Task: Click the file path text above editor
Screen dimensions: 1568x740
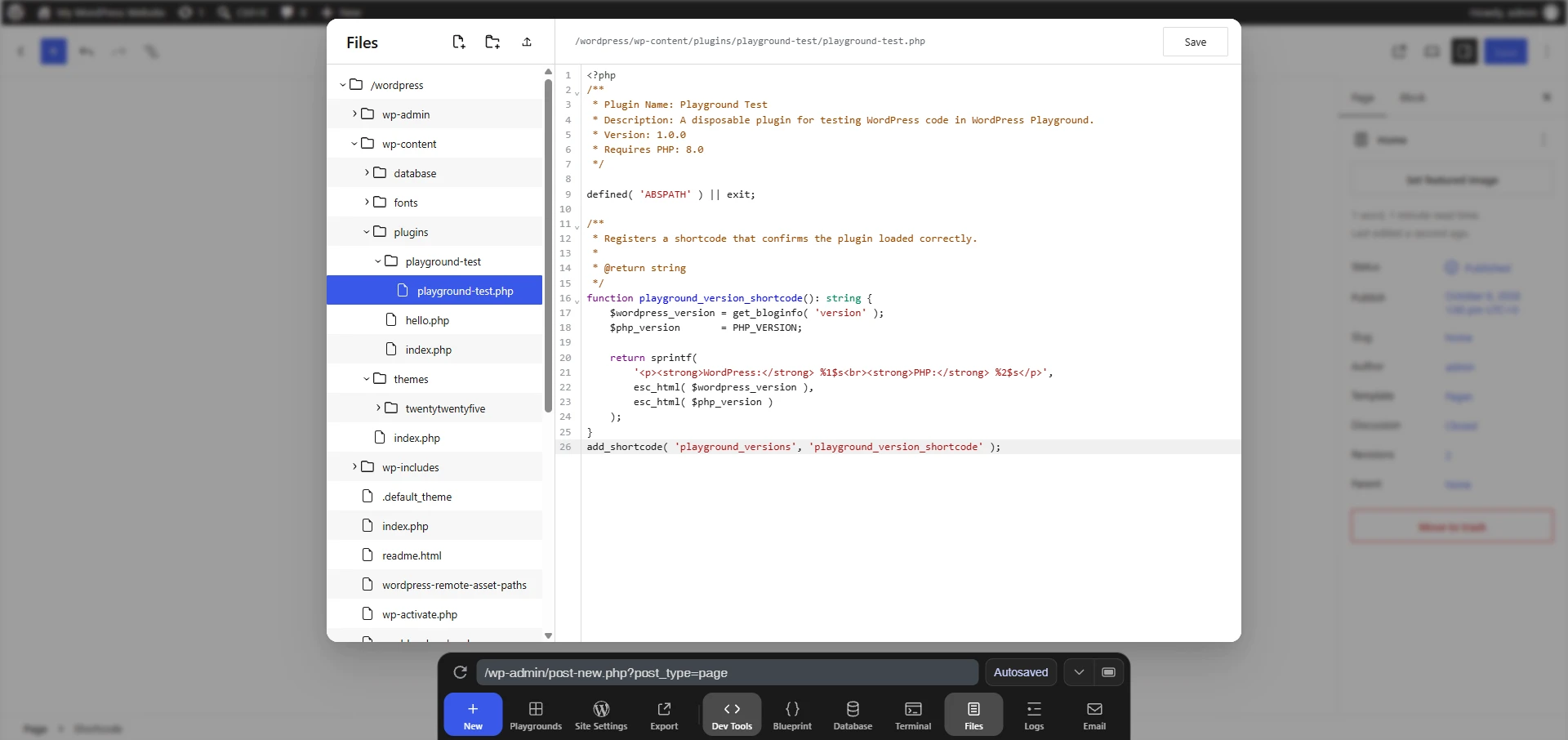Action: click(x=750, y=41)
